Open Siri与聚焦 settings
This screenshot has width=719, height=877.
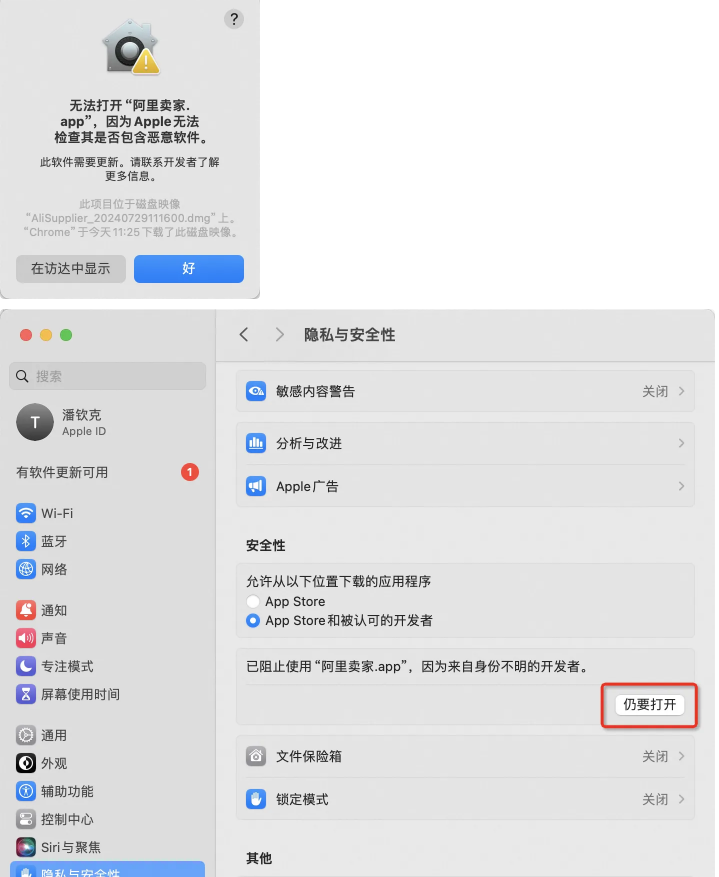pyautogui.click(x=58, y=847)
